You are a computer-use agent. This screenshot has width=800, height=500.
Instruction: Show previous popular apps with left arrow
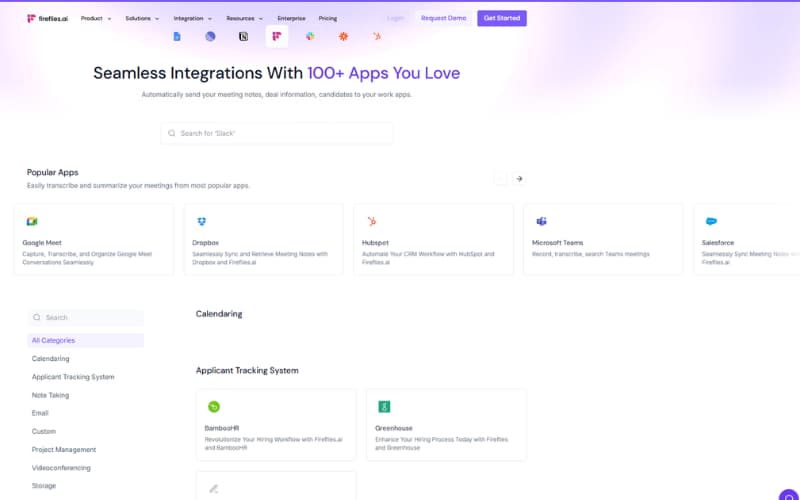(500, 179)
